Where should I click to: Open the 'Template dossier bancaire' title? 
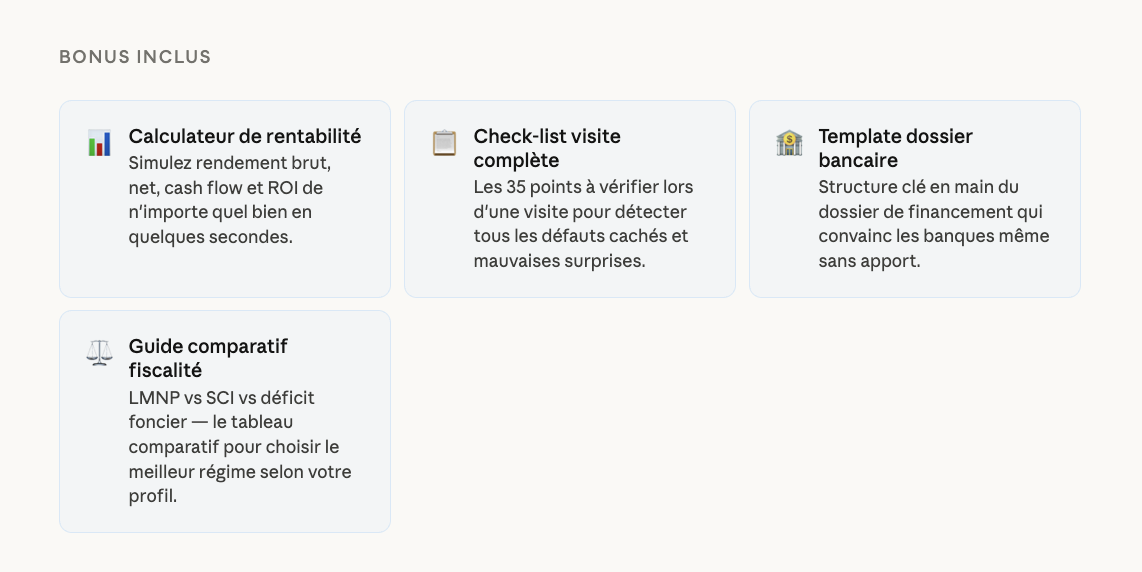click(895, 148)
